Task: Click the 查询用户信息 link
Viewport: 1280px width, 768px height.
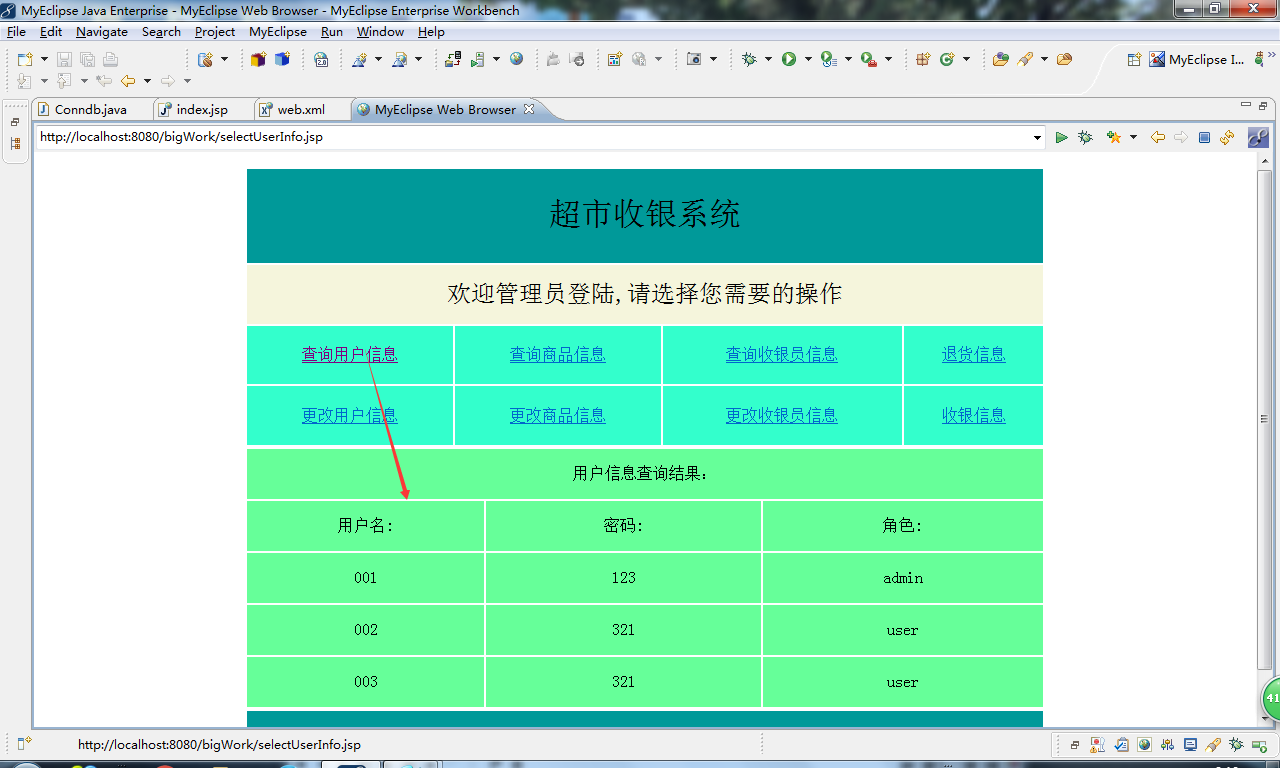Action: click(350, 354)
